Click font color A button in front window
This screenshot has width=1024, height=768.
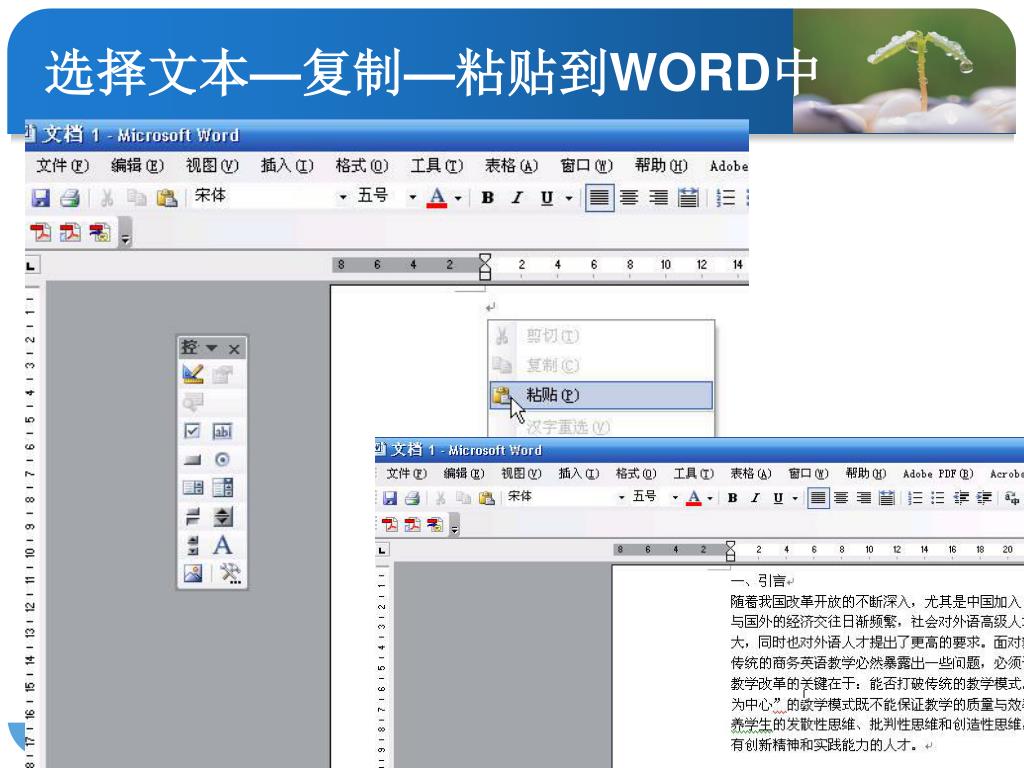(694, 498)
